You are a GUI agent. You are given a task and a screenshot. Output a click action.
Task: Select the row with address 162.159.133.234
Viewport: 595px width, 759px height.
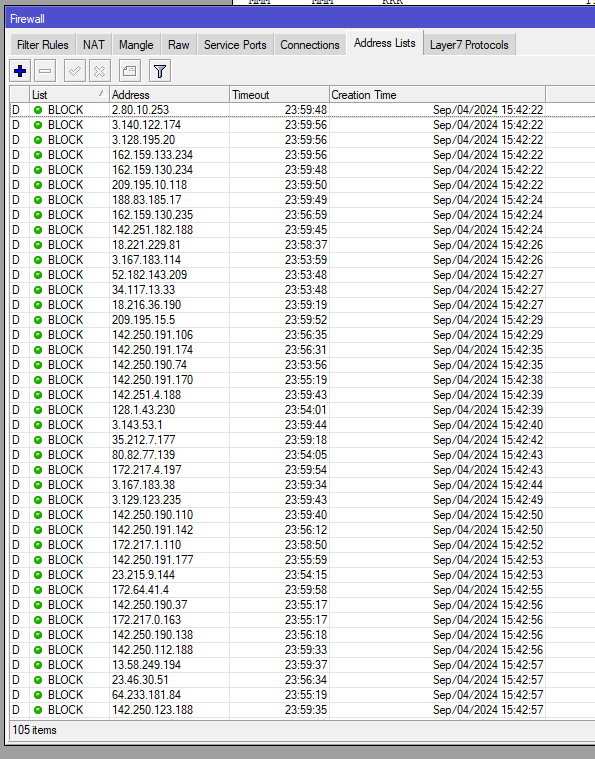(x=302, y=155)
